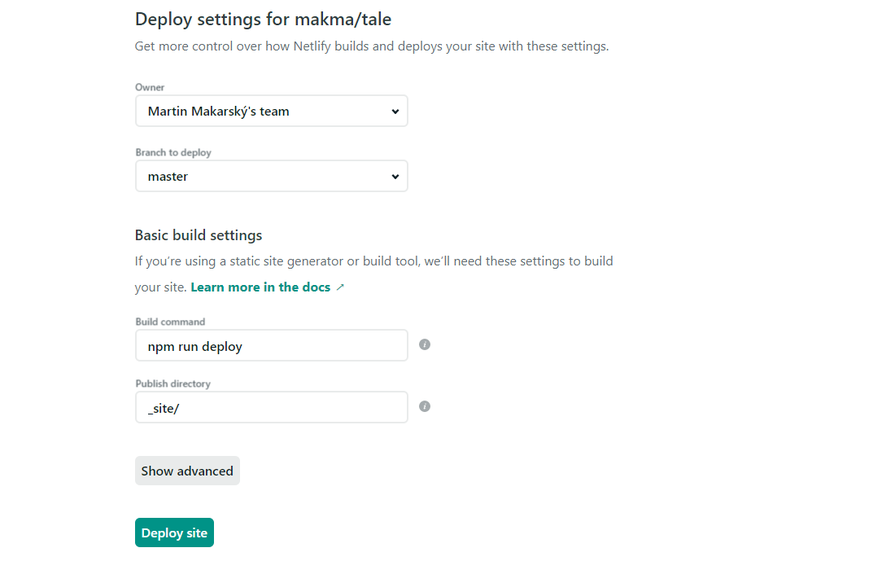Click the Branch to deploy label

coord(173,153)
